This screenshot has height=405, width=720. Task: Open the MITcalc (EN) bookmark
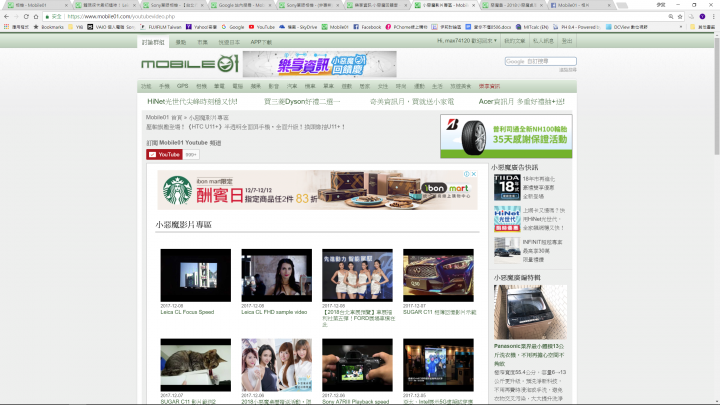532,27
